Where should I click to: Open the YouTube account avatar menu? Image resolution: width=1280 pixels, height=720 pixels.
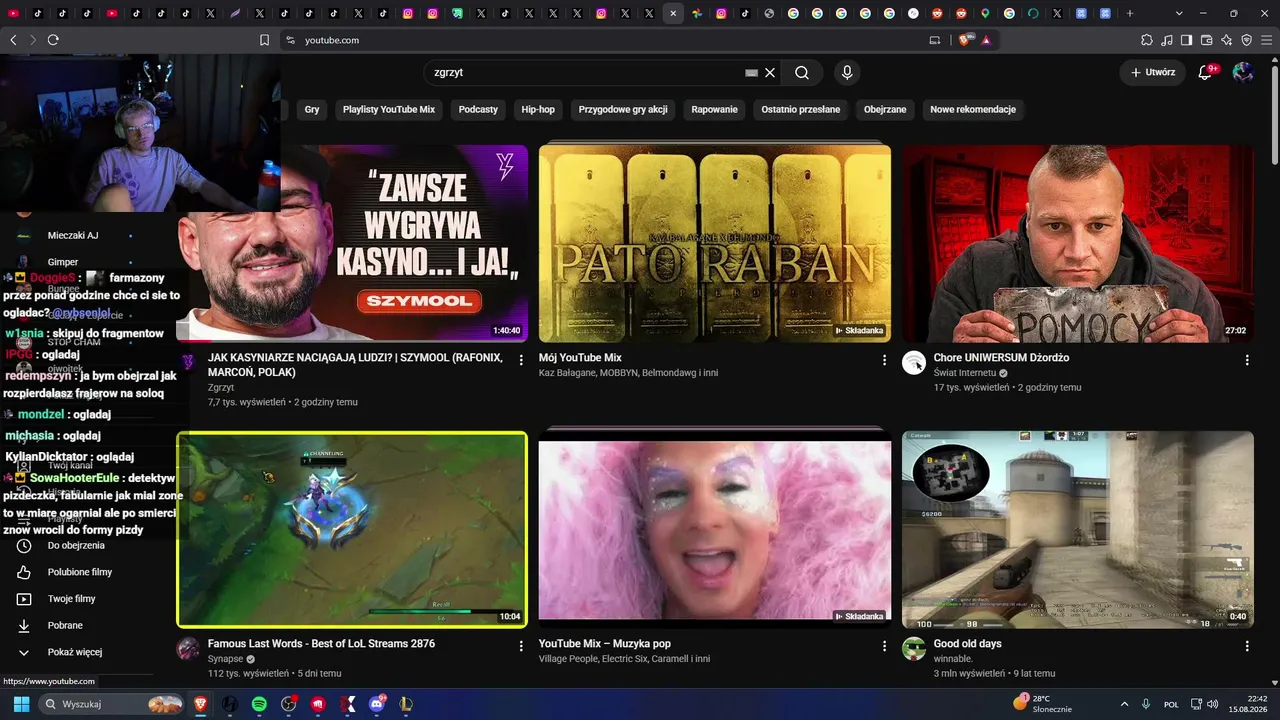pyautogui.click(x=1243, y=72)
